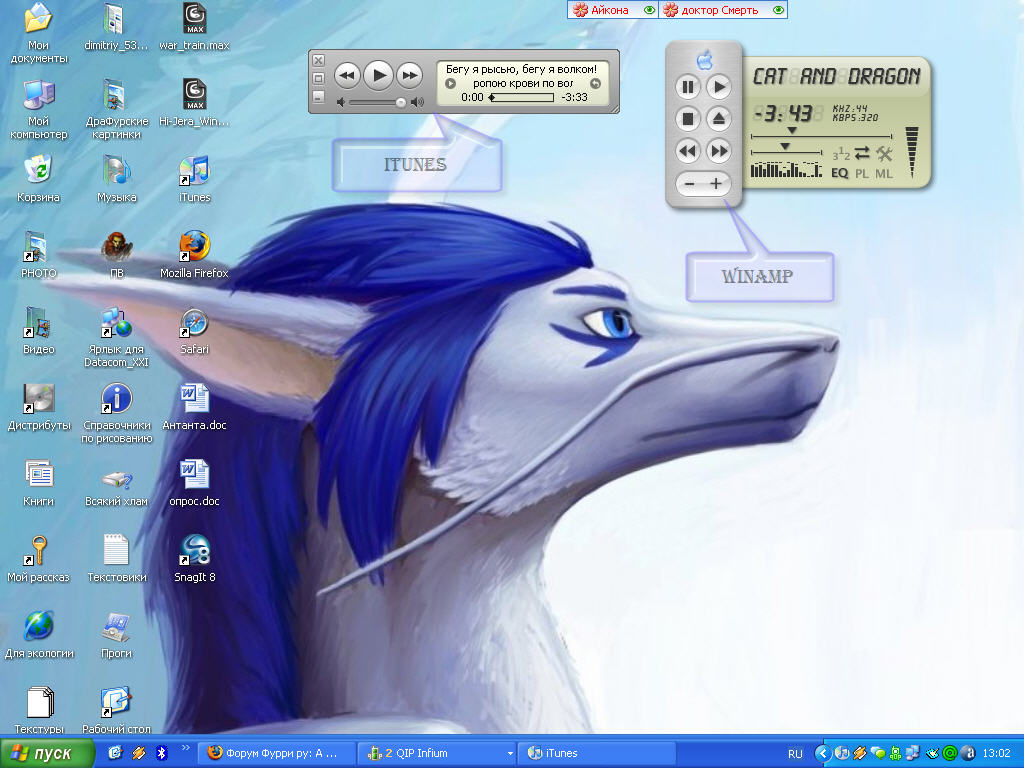Toggle Winamp's PL playlist window
The width and height of the screenshot is (1024, 768).
[862, 173]
